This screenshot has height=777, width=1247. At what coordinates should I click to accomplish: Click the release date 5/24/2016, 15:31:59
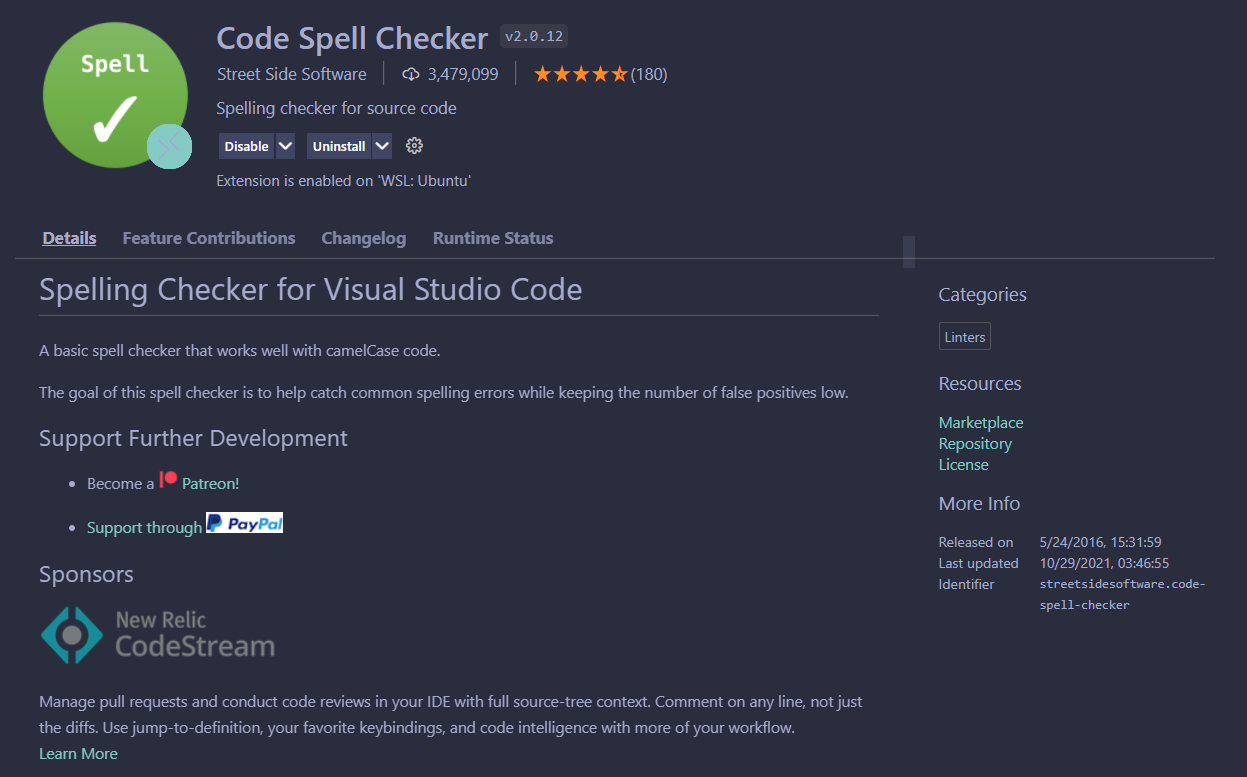(1101, 542)
